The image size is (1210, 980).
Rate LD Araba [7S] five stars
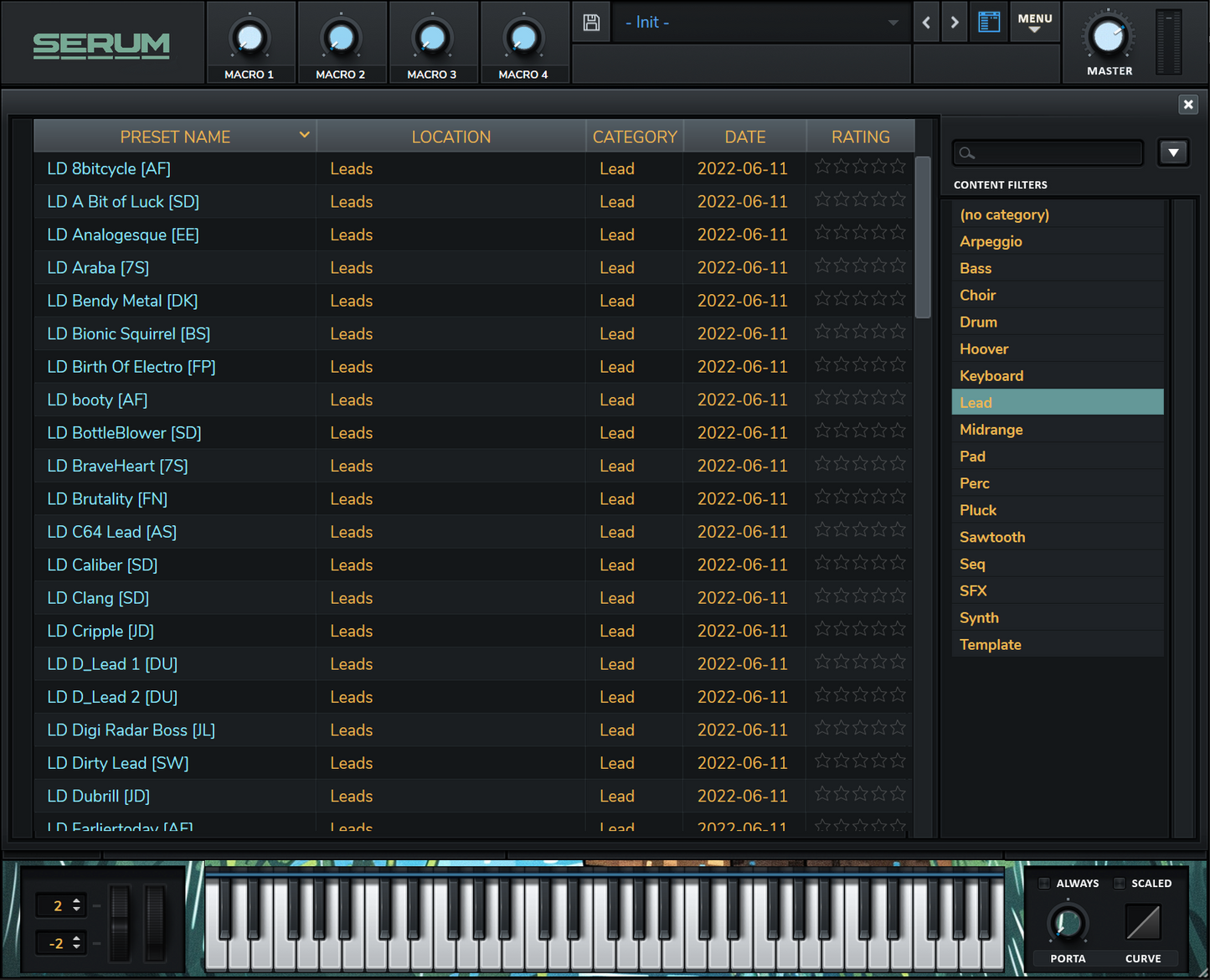898,265
